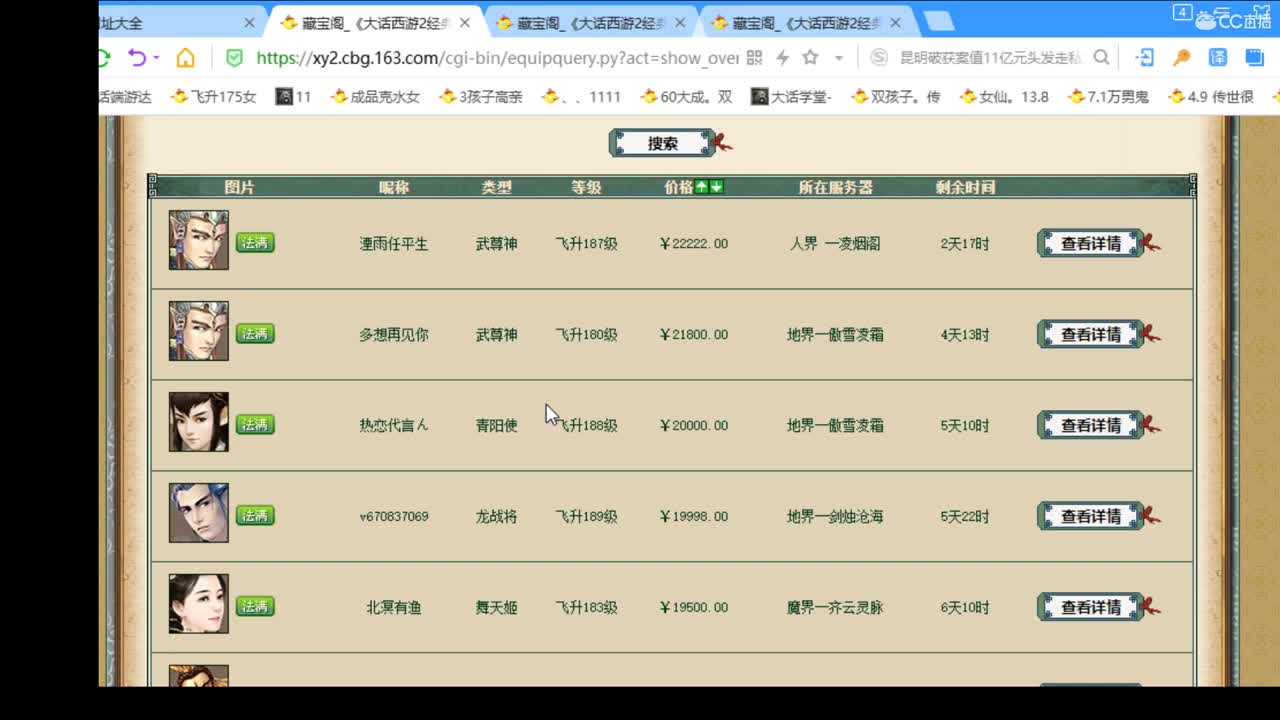Click the purple undo back arrow
The width and height of the screenshot is (1280, 720).
pos(137,58)
